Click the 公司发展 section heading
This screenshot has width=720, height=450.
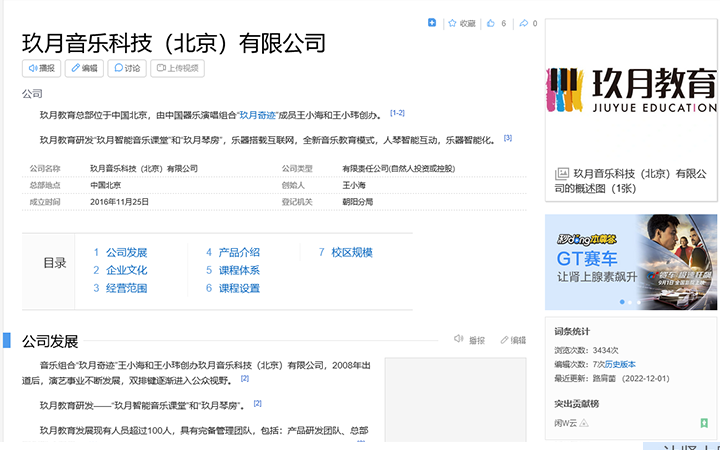coord(50,341)
